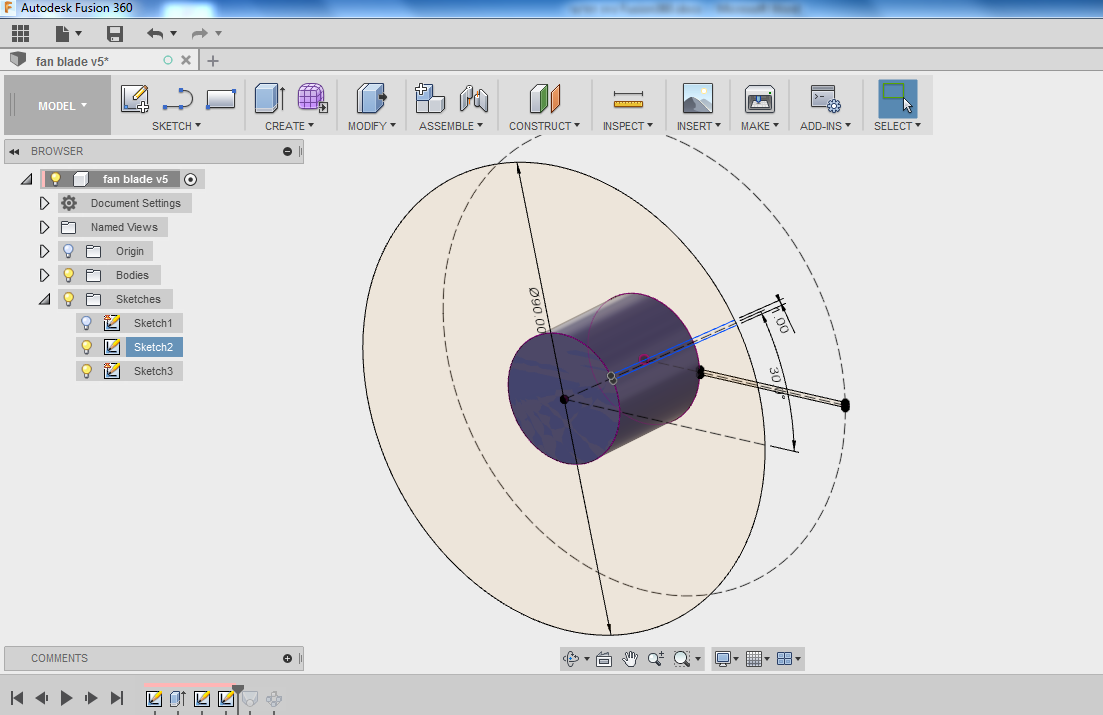
Task: Collapse the fan blade v5 root node
Action: pyautogui.click(x=27, y=179)
